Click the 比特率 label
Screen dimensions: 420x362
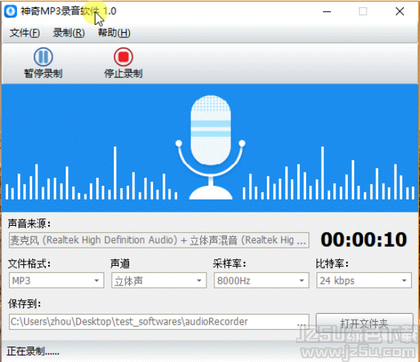tap(332, 264)
